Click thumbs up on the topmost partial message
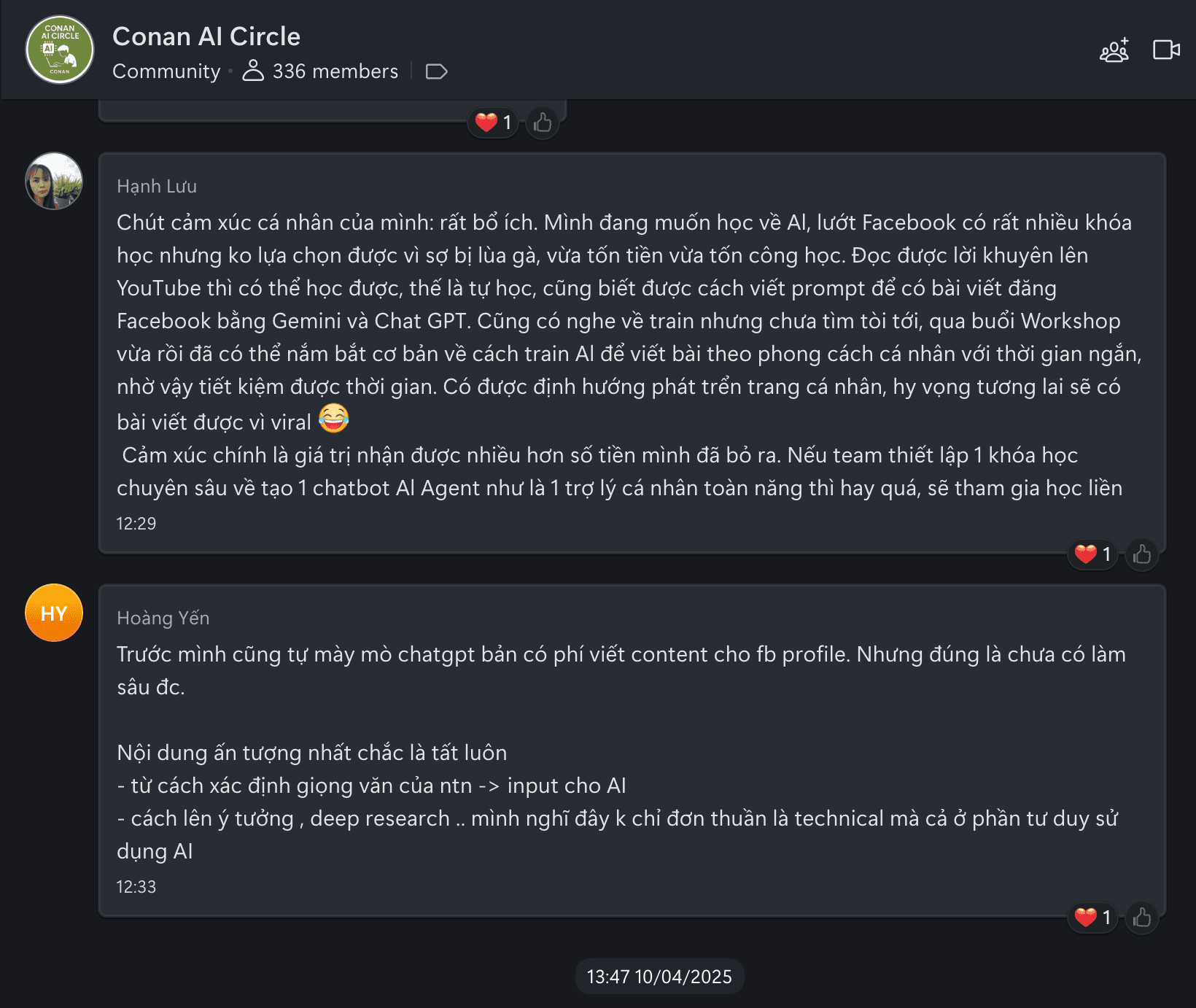 click(543, 123)
